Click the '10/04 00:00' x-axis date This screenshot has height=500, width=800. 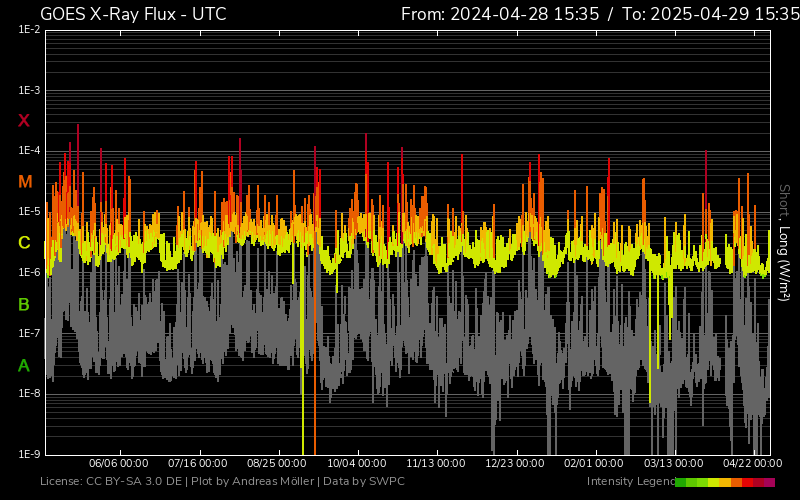point(357,463)
